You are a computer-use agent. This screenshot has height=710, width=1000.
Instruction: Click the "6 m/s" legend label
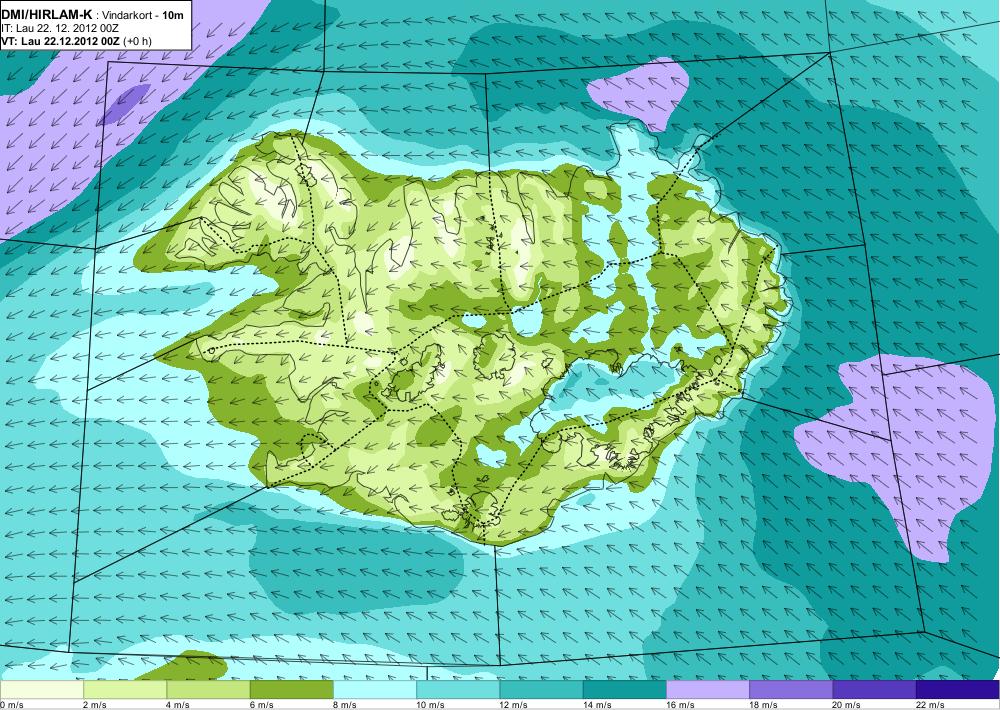click(x=261, y=705)
